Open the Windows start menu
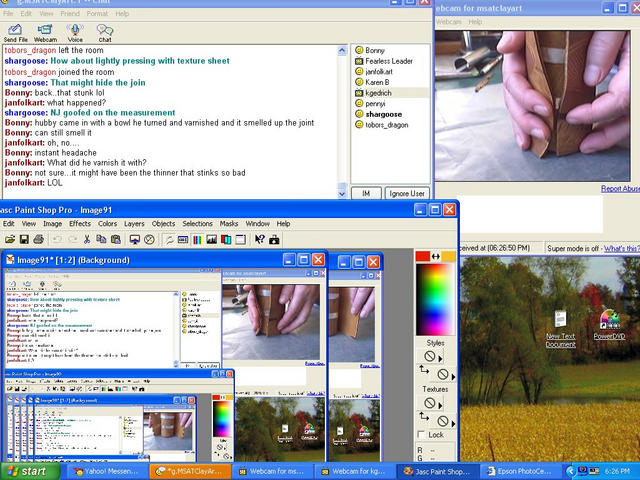Screen dimensions: 640x480 [x=31, y=471]
